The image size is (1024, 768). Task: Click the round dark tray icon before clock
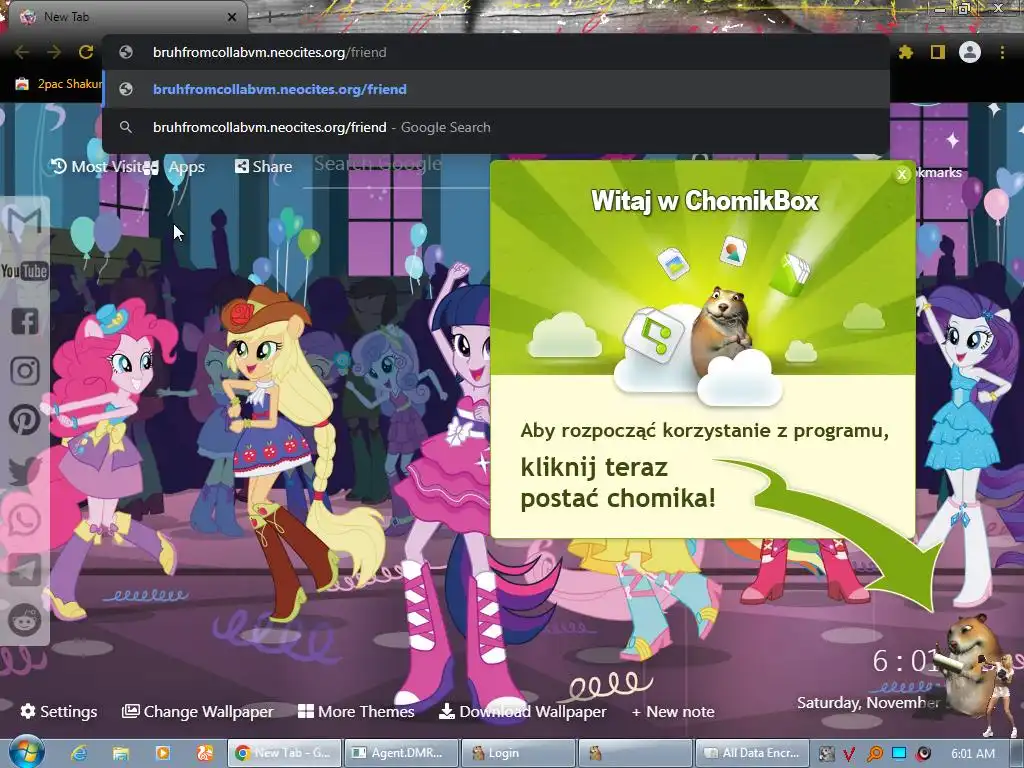[x=923, y=754]
